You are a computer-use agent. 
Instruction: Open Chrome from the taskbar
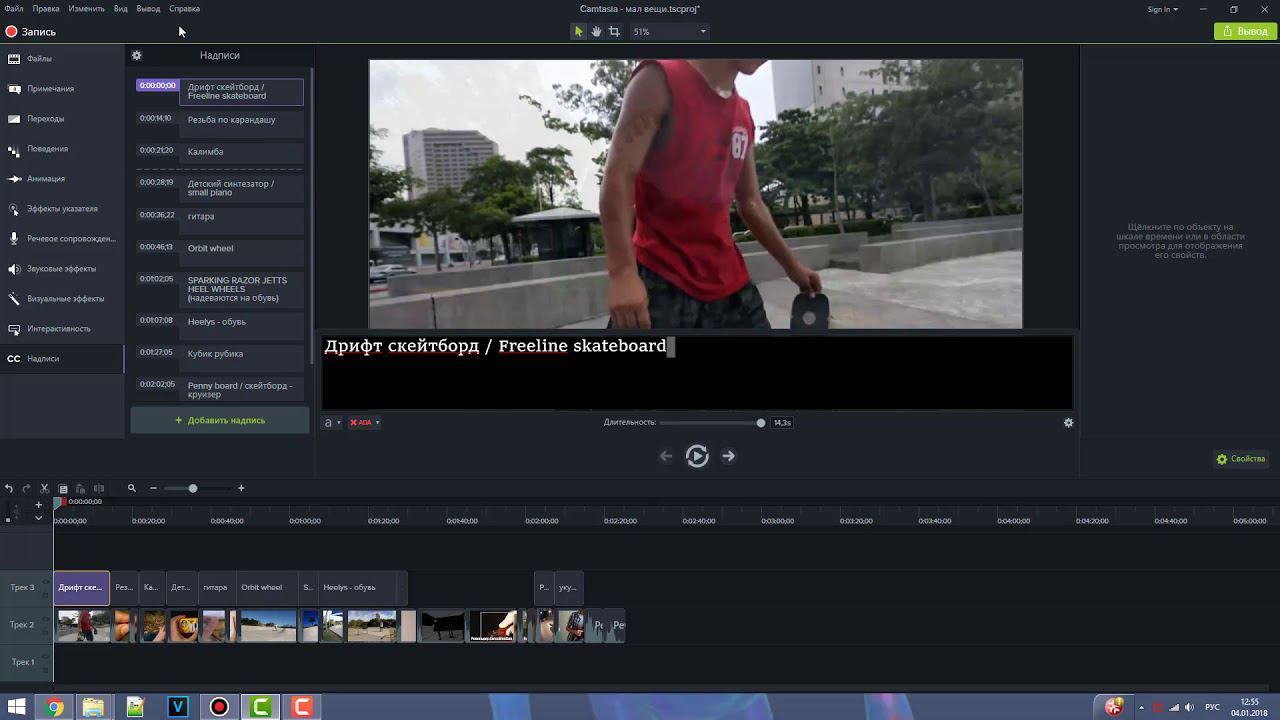(x=54, y=707)
